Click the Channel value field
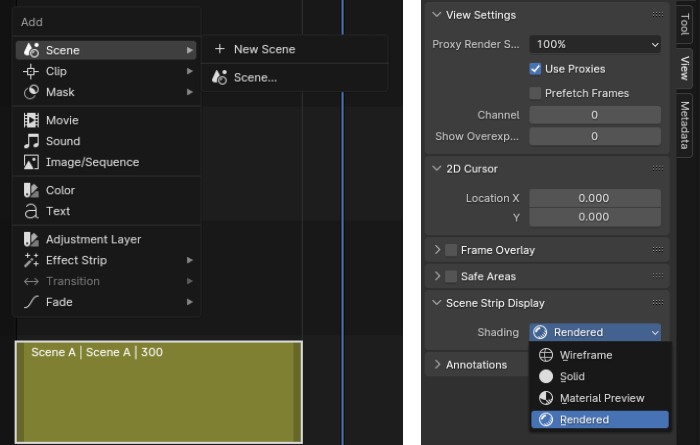 click(595, 115)
